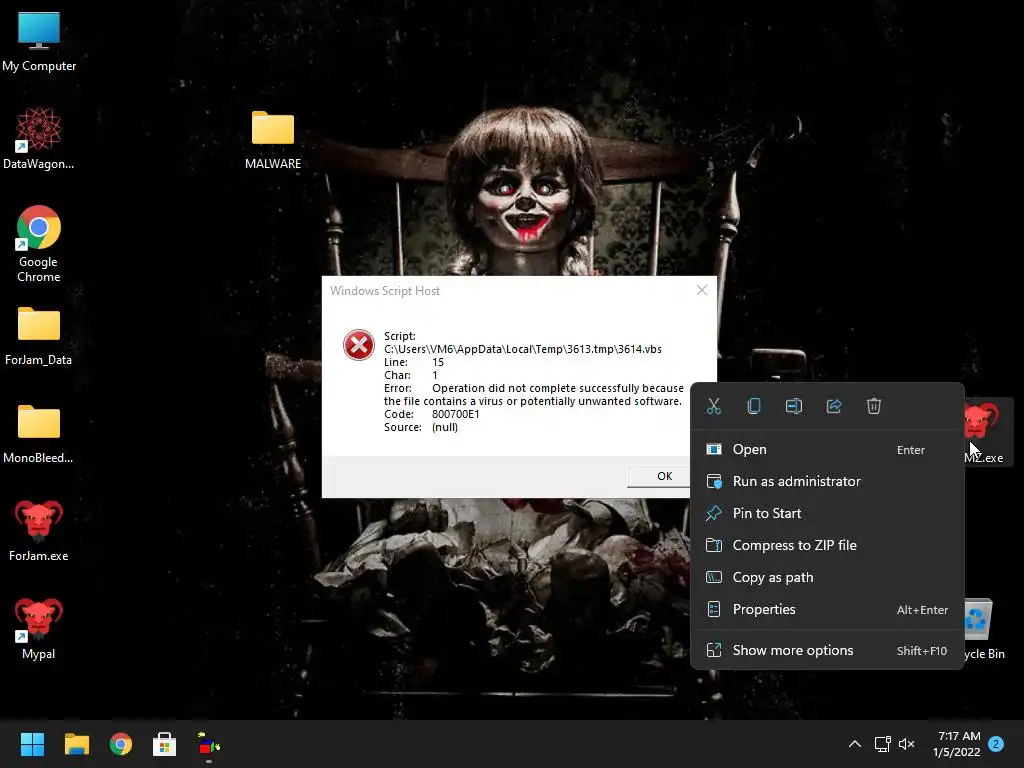Select the ForJam.exe desktop icon
1024x768 pixels.
pyautogui.click(x=39, y=530)
